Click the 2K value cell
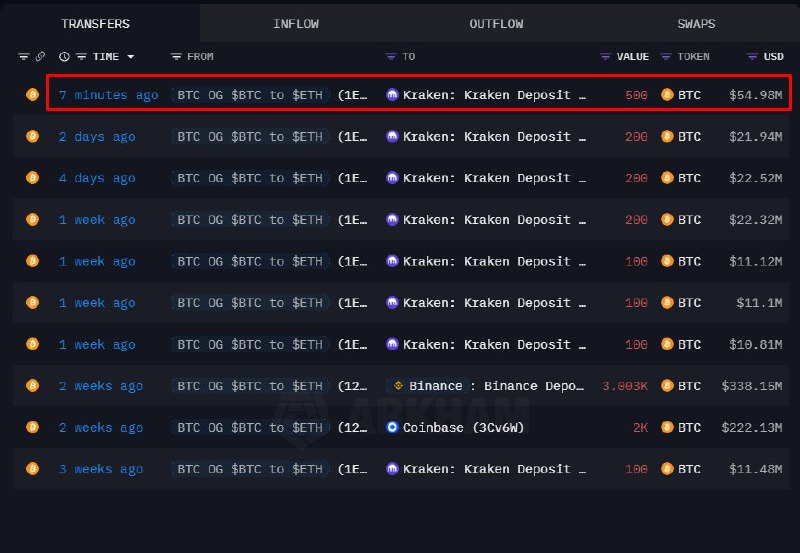Image resolution: width=800 pixels, height=553 pixels. (x=640, y=428)
